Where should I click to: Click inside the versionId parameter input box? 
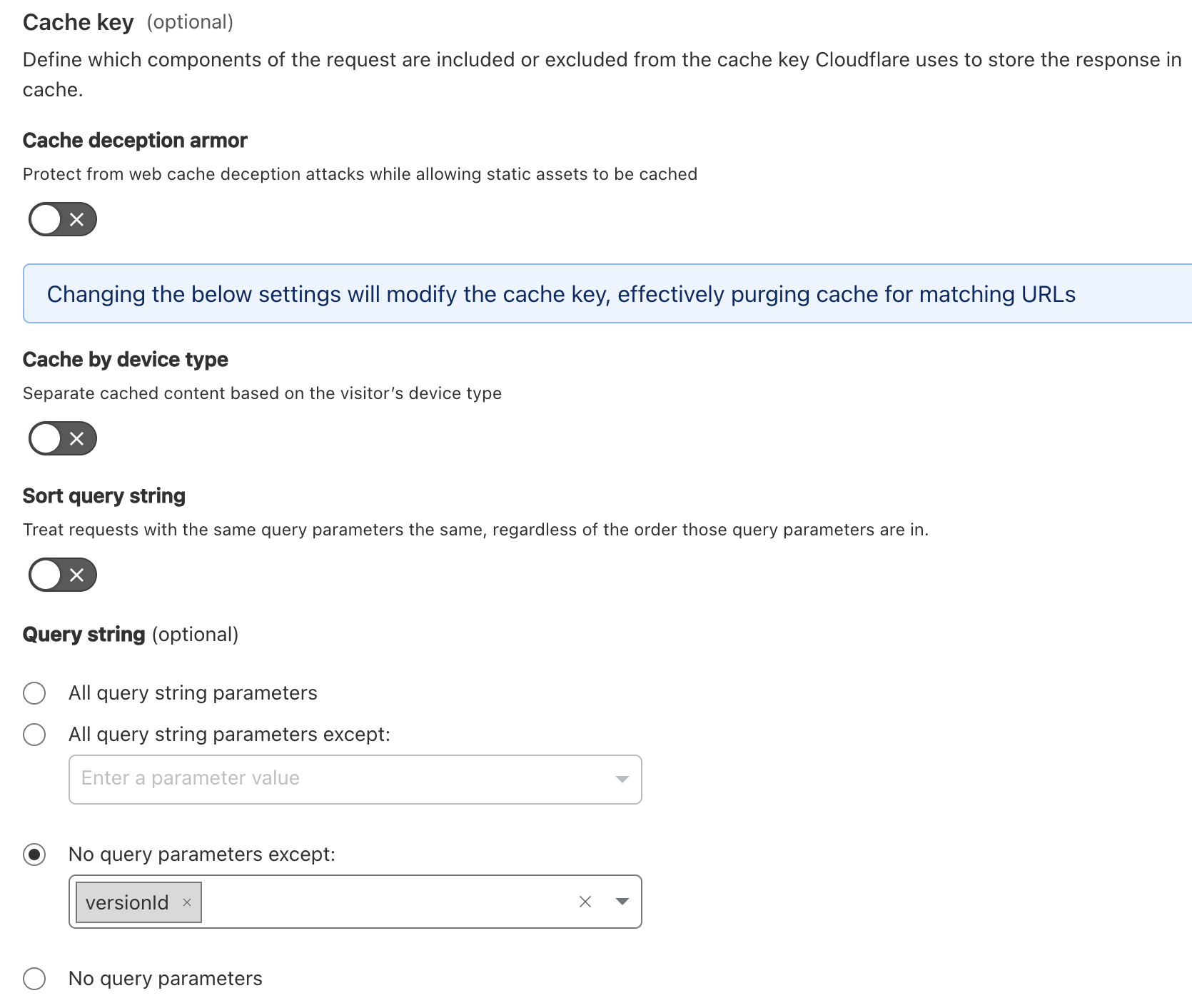(x=385, y=902)
